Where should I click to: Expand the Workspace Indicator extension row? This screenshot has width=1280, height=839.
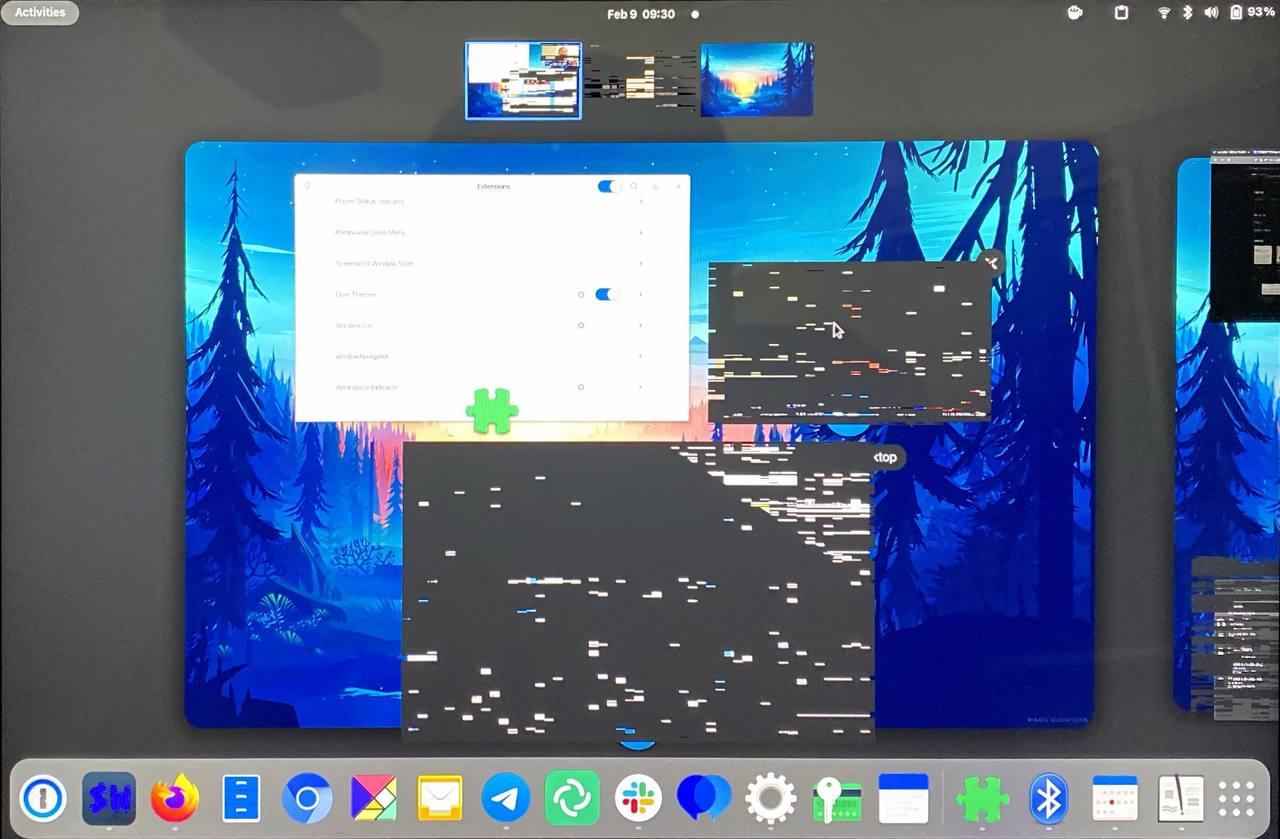[641, 387]
